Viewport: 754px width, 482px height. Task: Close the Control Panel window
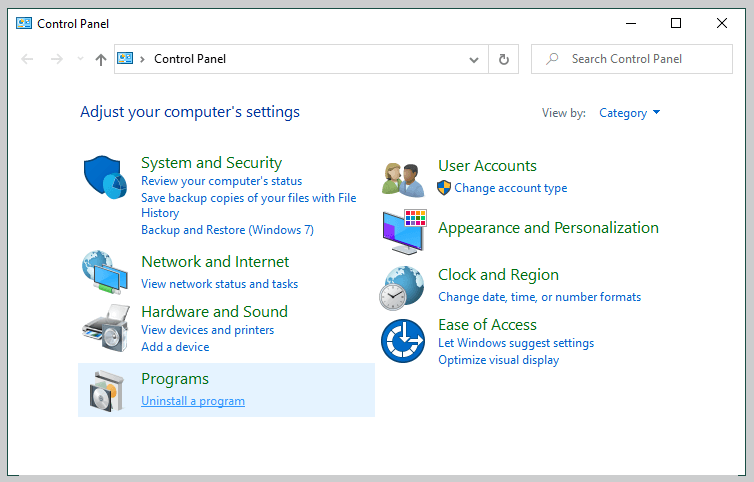pyautogui.click(x=721, y=23)
